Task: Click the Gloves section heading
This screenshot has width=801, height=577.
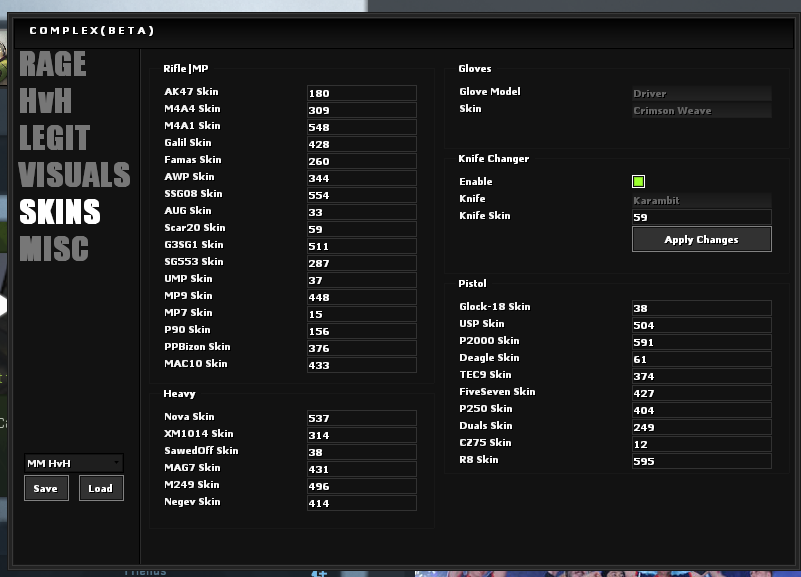Action: [x=475, y=68]
